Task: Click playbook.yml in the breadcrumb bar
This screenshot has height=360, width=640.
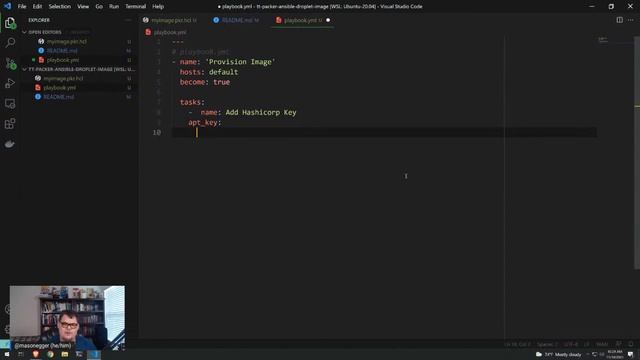Action: (170, 32)
